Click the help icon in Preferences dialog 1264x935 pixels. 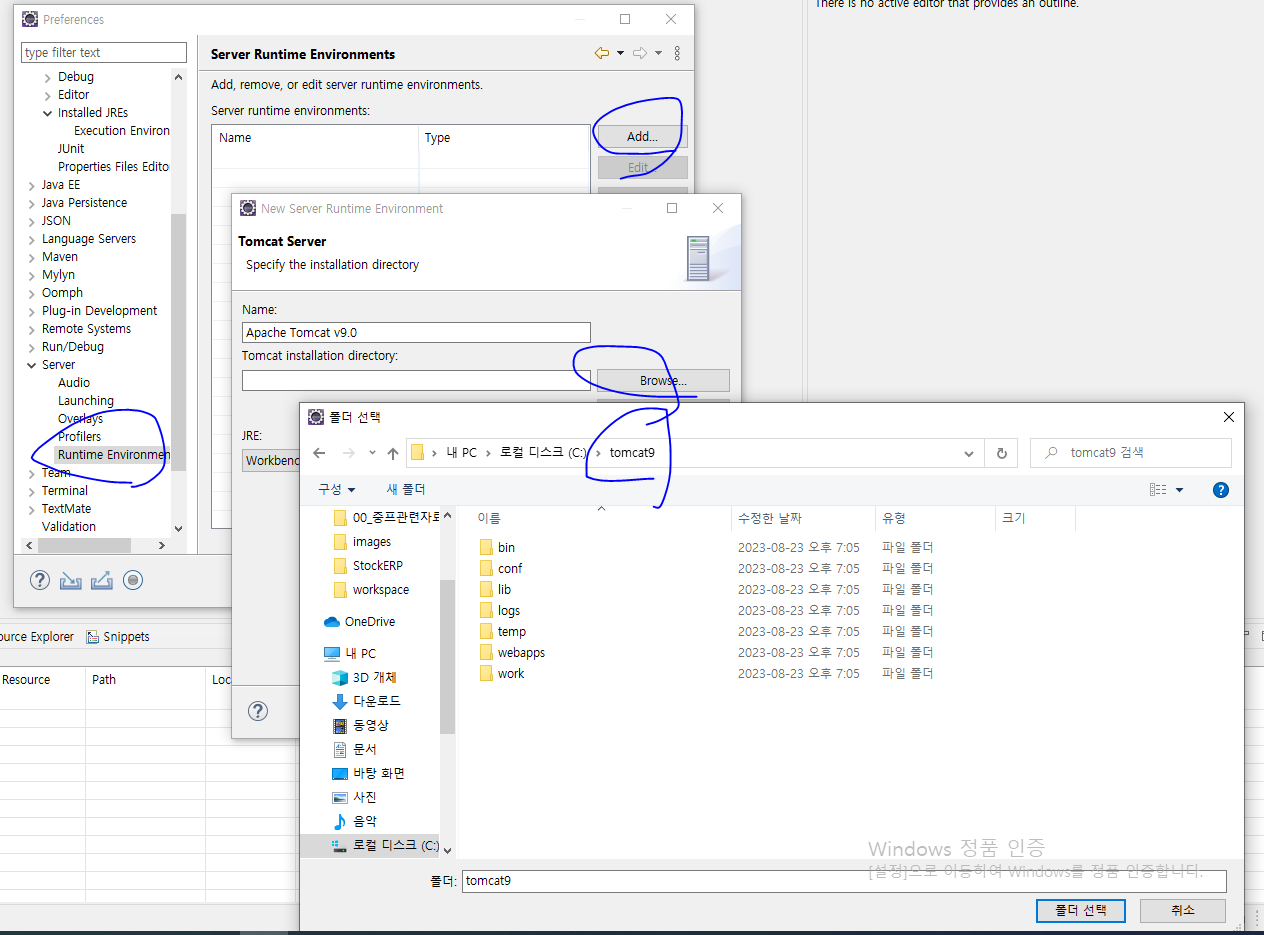[x=39, y=580]
